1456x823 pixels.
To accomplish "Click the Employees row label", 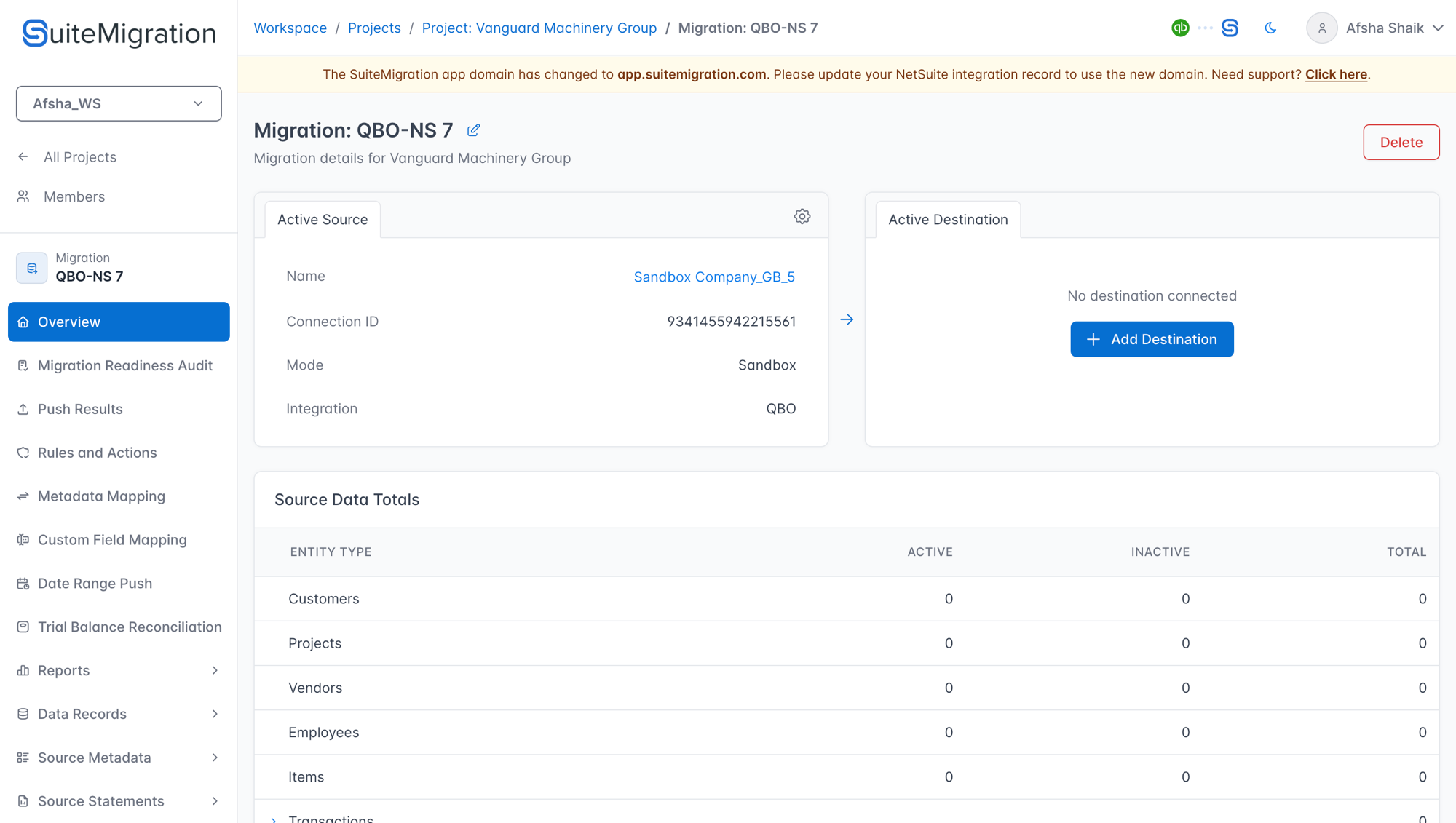I will [x=323, y=732].
